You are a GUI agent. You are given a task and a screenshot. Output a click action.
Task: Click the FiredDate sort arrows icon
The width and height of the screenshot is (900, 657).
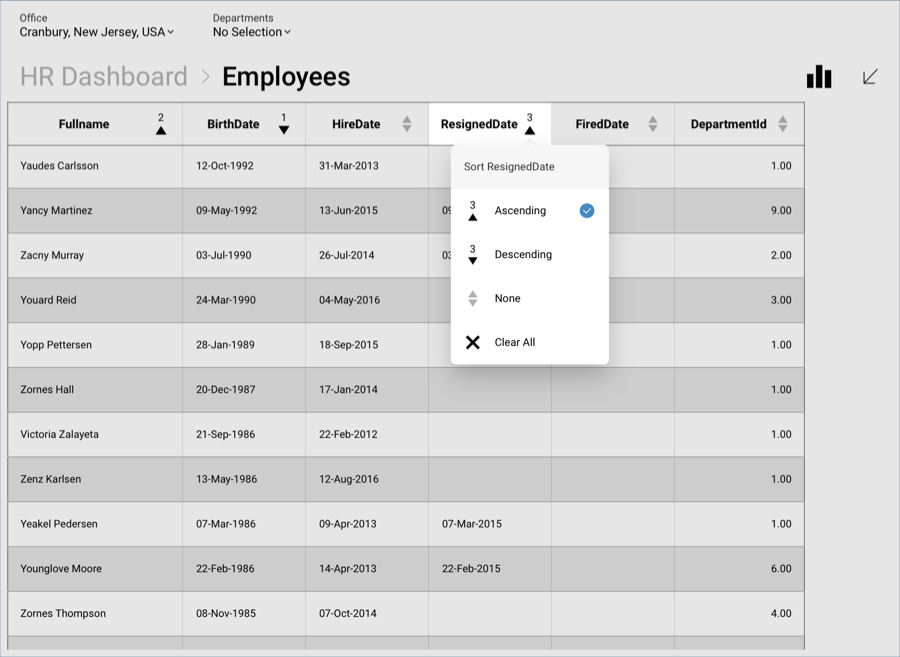coord(653,124)
